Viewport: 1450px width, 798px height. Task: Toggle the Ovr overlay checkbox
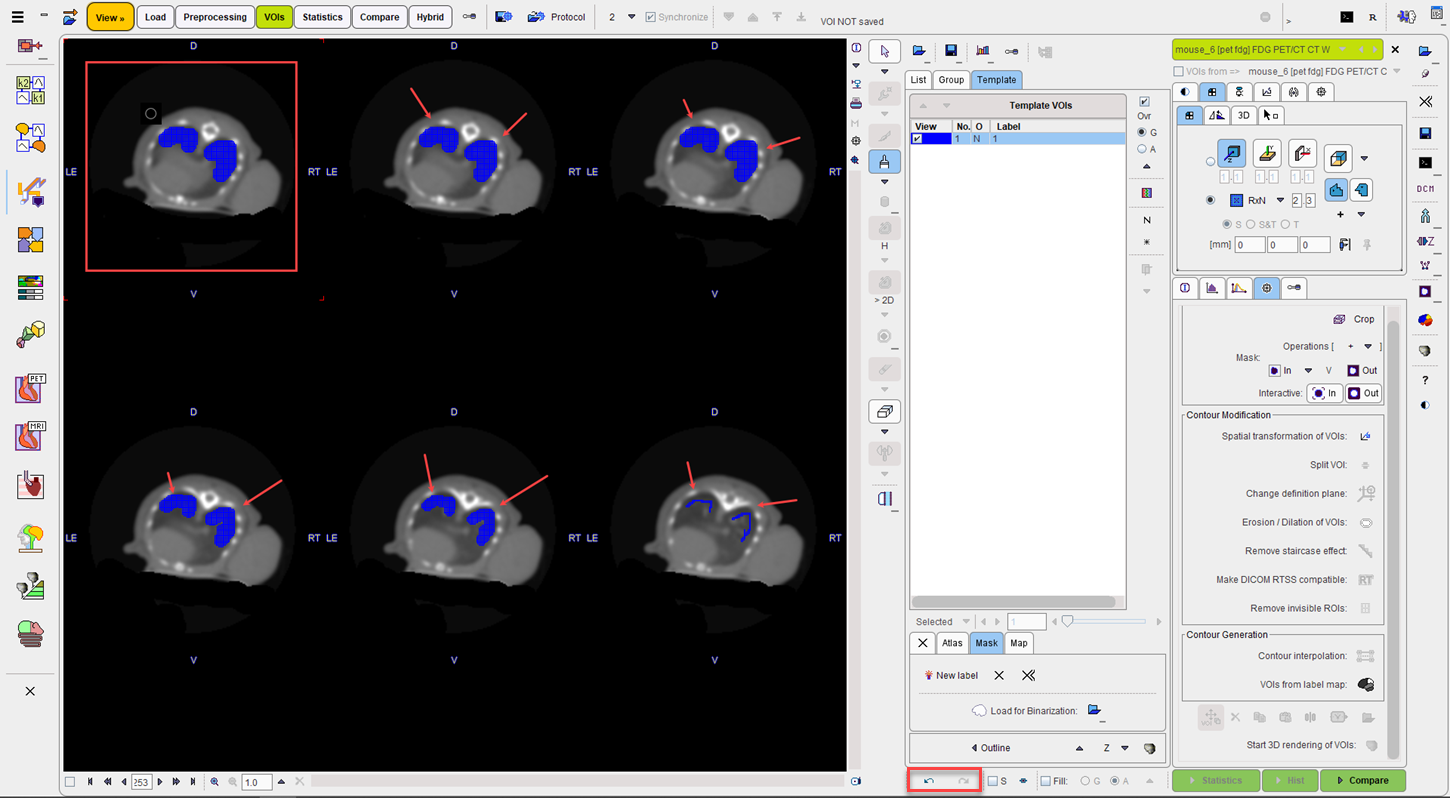tap(1145, 102)
